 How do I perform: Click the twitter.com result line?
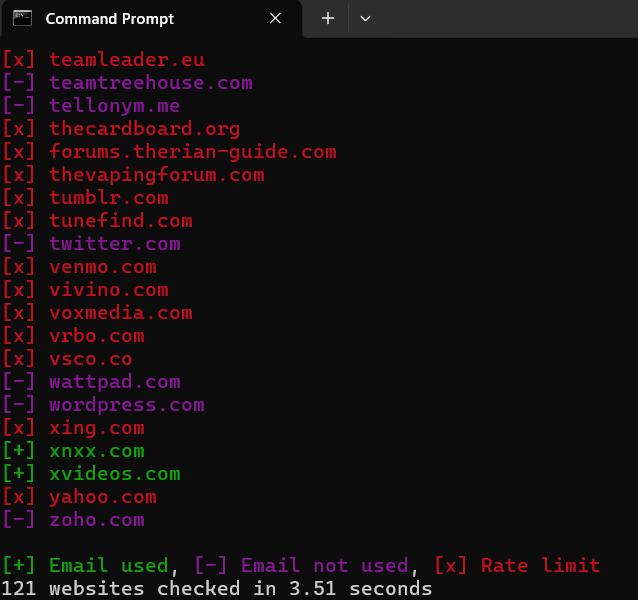91,244
